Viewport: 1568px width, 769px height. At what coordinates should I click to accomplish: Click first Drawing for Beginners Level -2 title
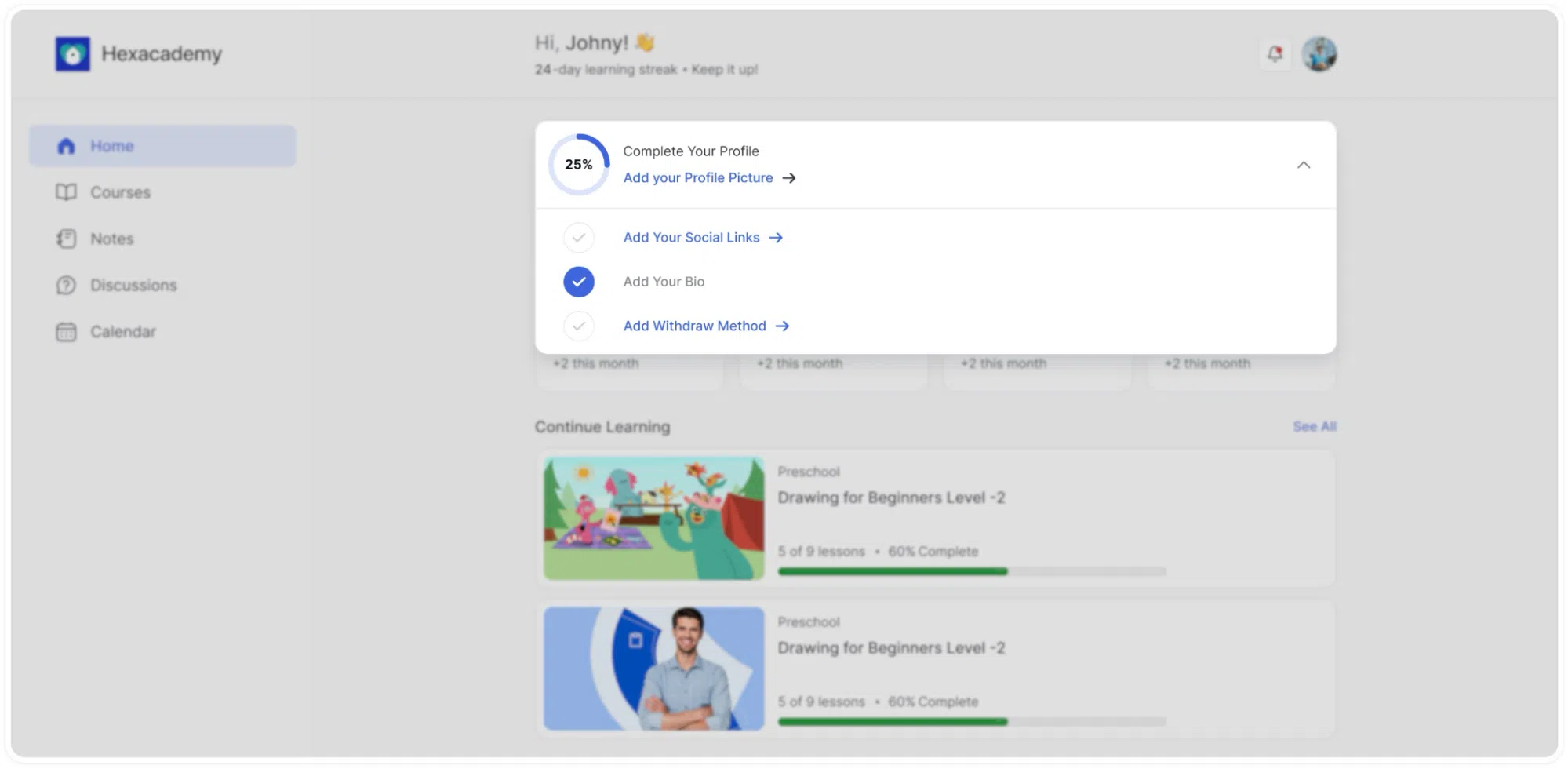(x=891, y=497)
